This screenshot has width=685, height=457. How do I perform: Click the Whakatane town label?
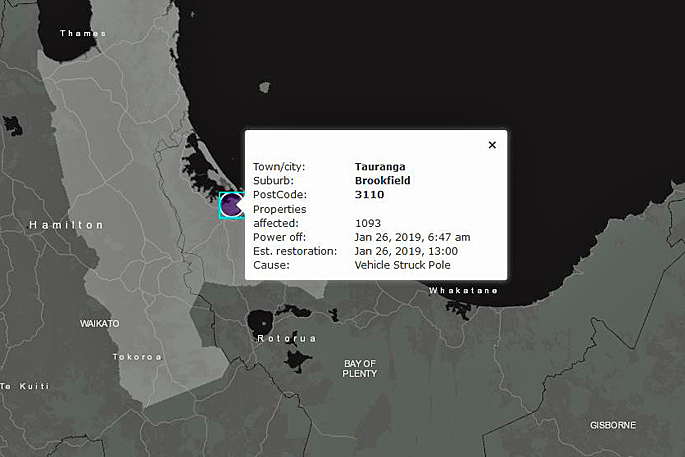[463, 290]
